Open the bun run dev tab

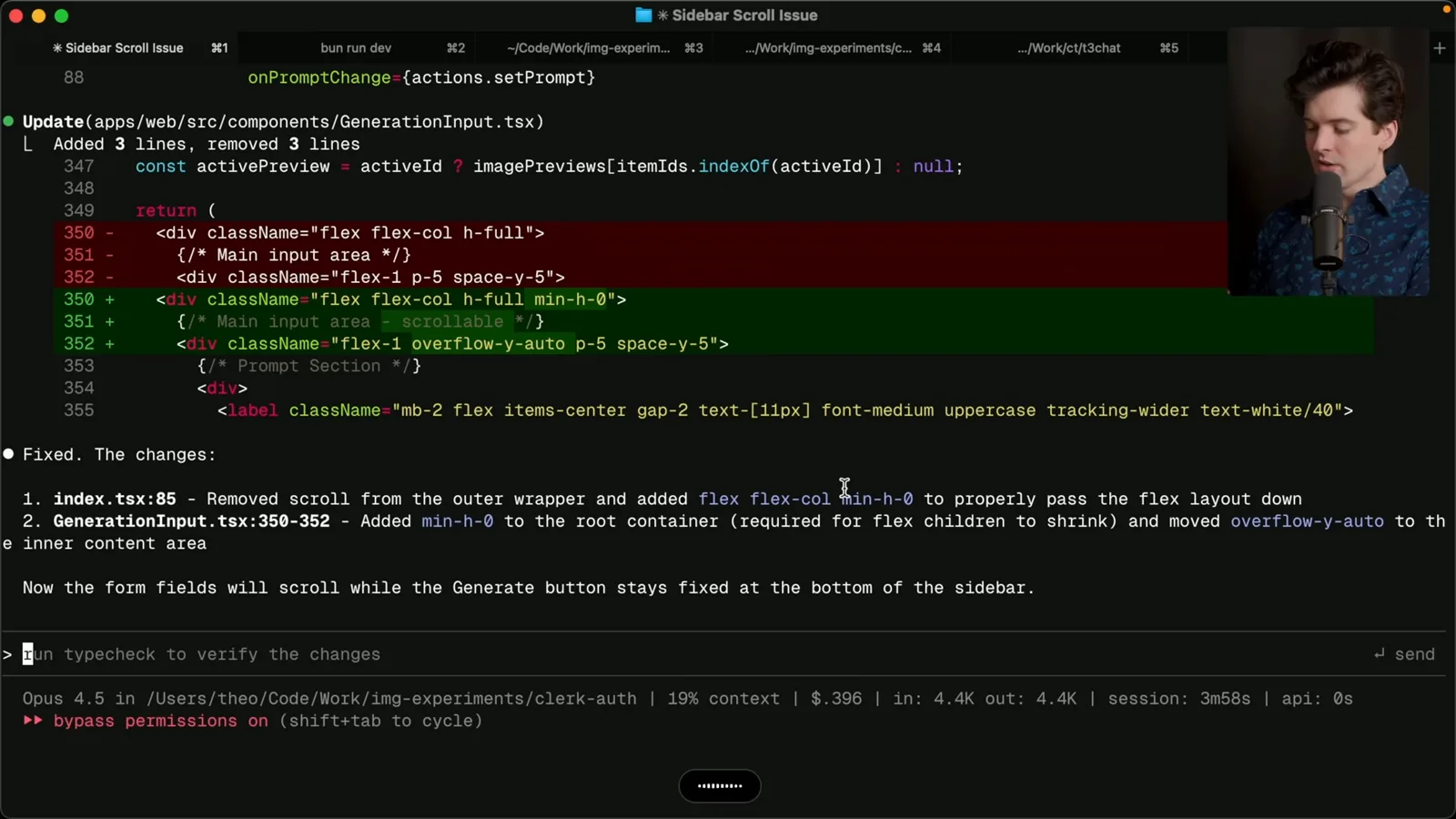pyautogui.click(x=356, y=48)
